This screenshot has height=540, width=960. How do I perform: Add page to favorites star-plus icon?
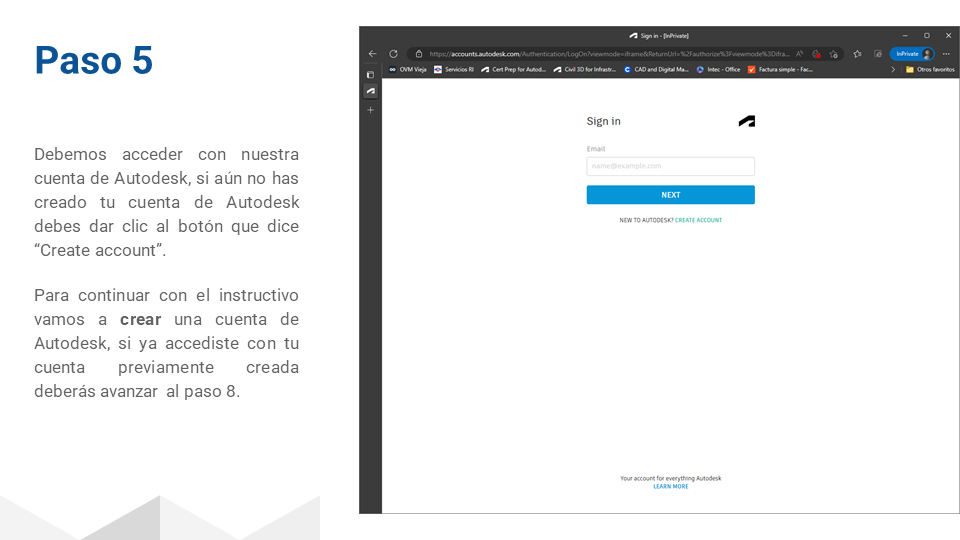tap(833, 54)
